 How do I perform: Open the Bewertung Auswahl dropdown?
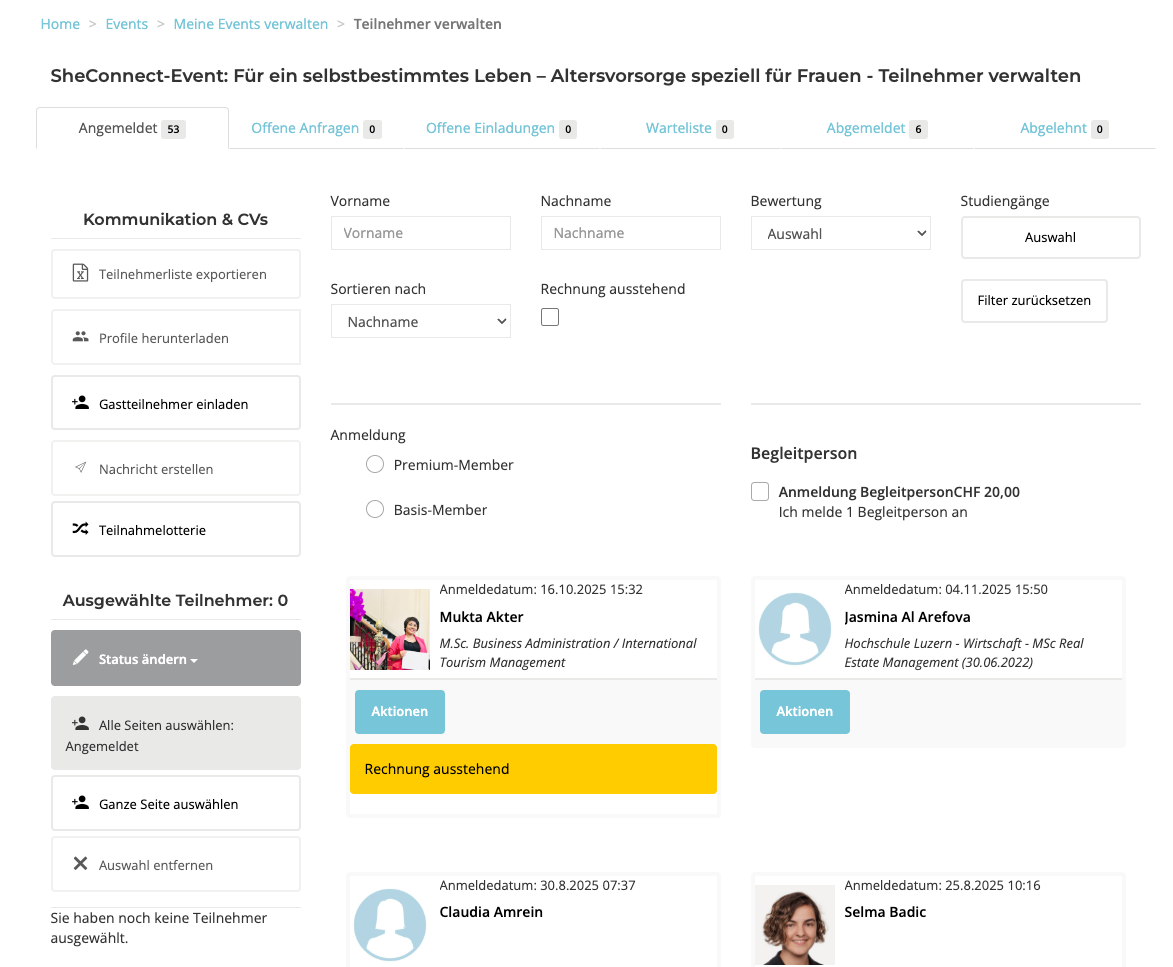coord(840,234)
